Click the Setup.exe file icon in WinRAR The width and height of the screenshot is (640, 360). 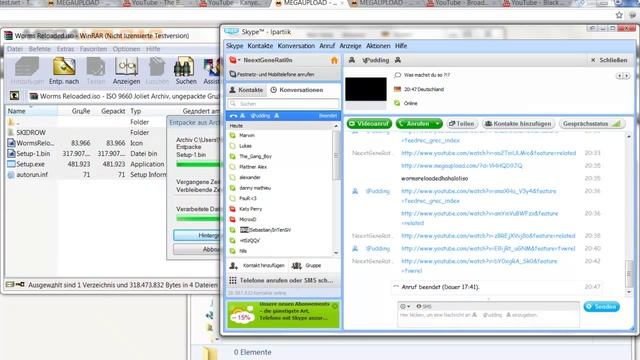(11, 164)
